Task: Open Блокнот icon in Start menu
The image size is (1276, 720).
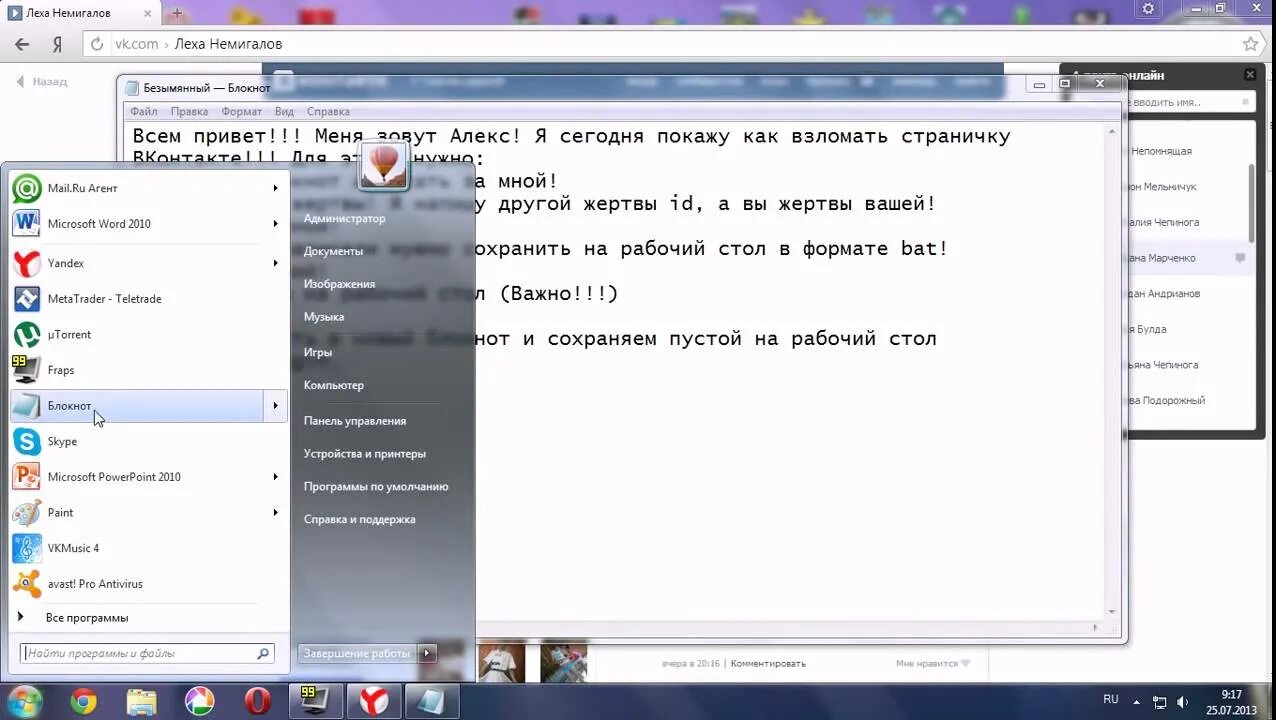Action: click(27, 406)
